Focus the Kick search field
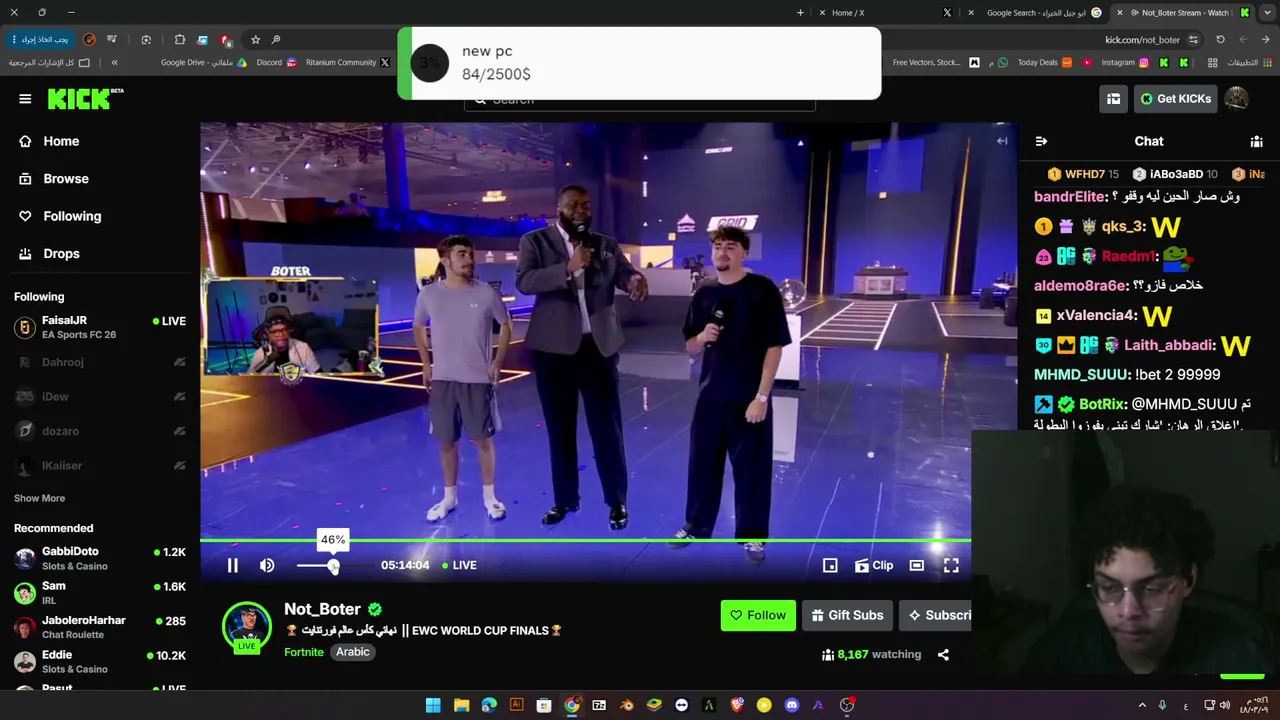Image resolution: width=1280 pixels, height=720 pixels. point(640,100)
